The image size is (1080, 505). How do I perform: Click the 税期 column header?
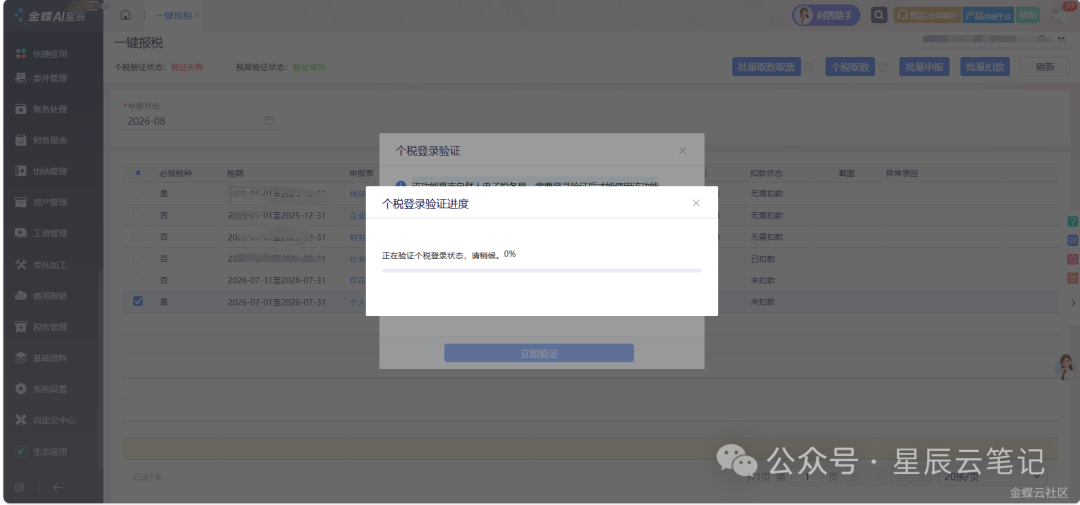click(236, 173)
